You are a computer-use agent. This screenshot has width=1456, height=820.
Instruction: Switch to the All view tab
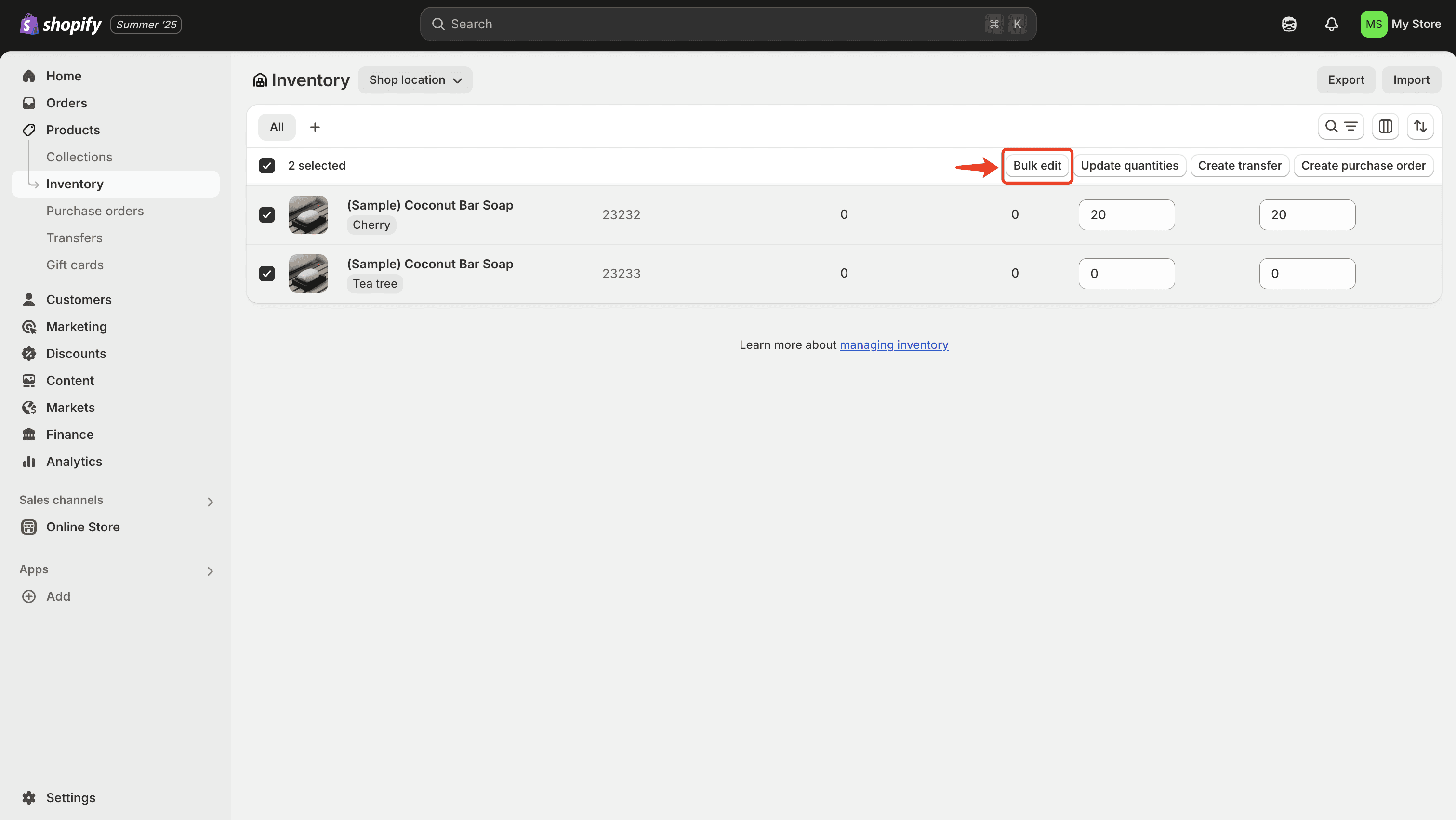pyautogui.click(x=277, y=127)
